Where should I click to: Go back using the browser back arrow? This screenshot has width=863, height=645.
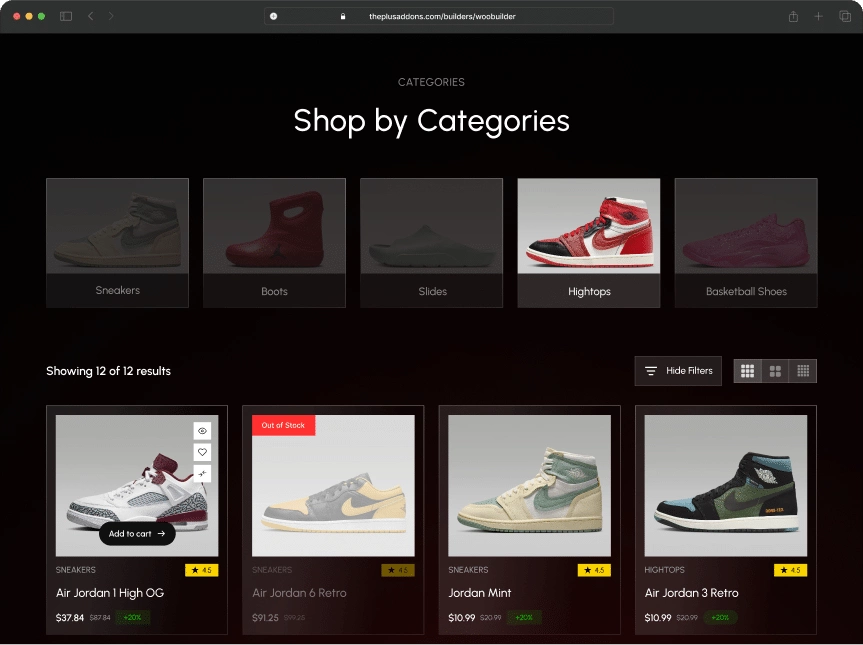(91, 17)
